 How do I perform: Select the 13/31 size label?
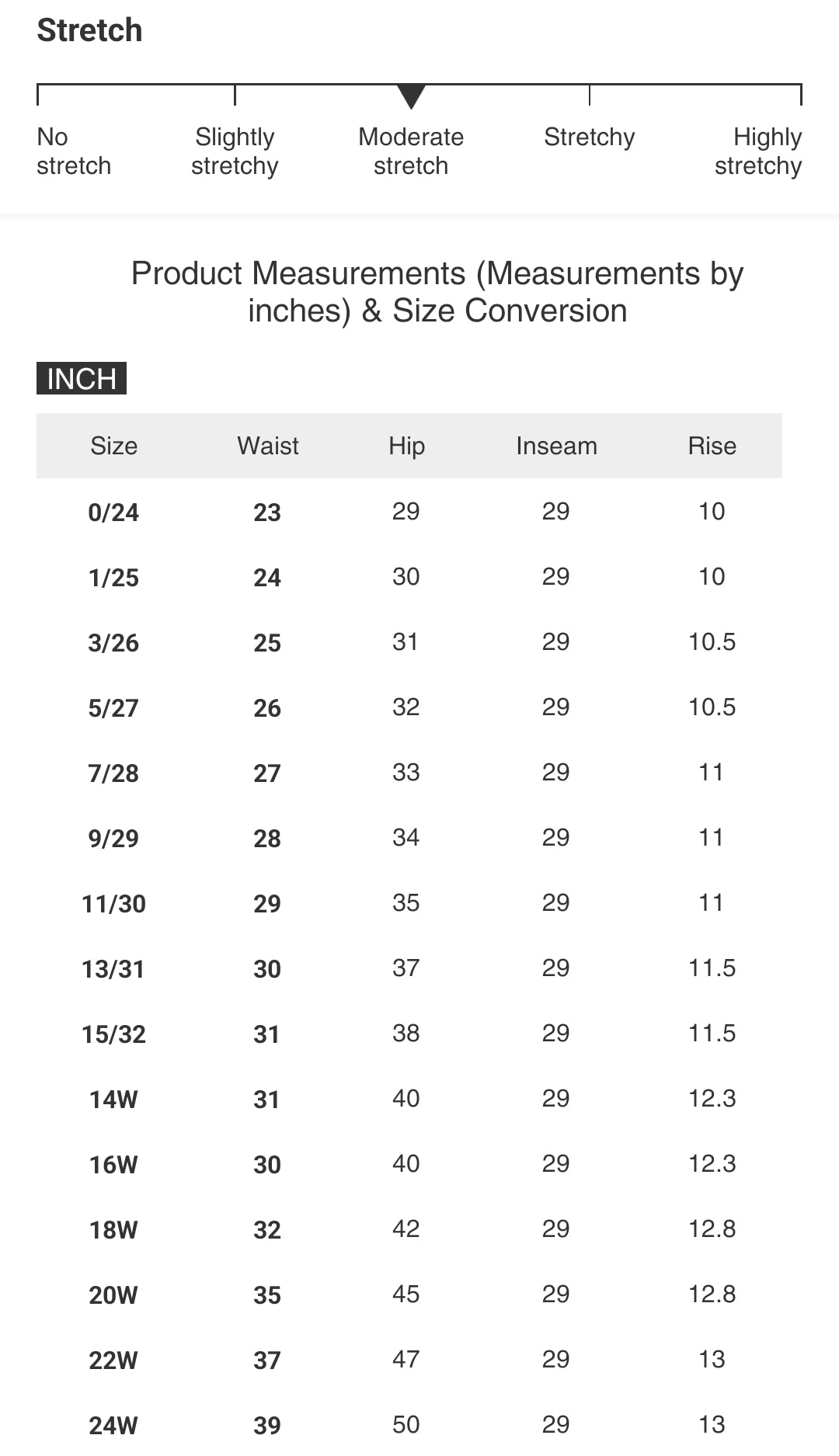[113, 969]
